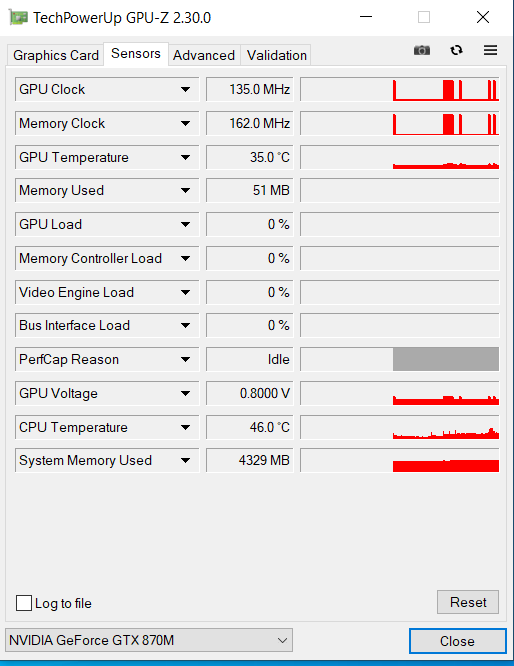The height and width of the screenshot is (666, 514).
Task: Click the refresh arrows icon
Action: pos(456,51)
